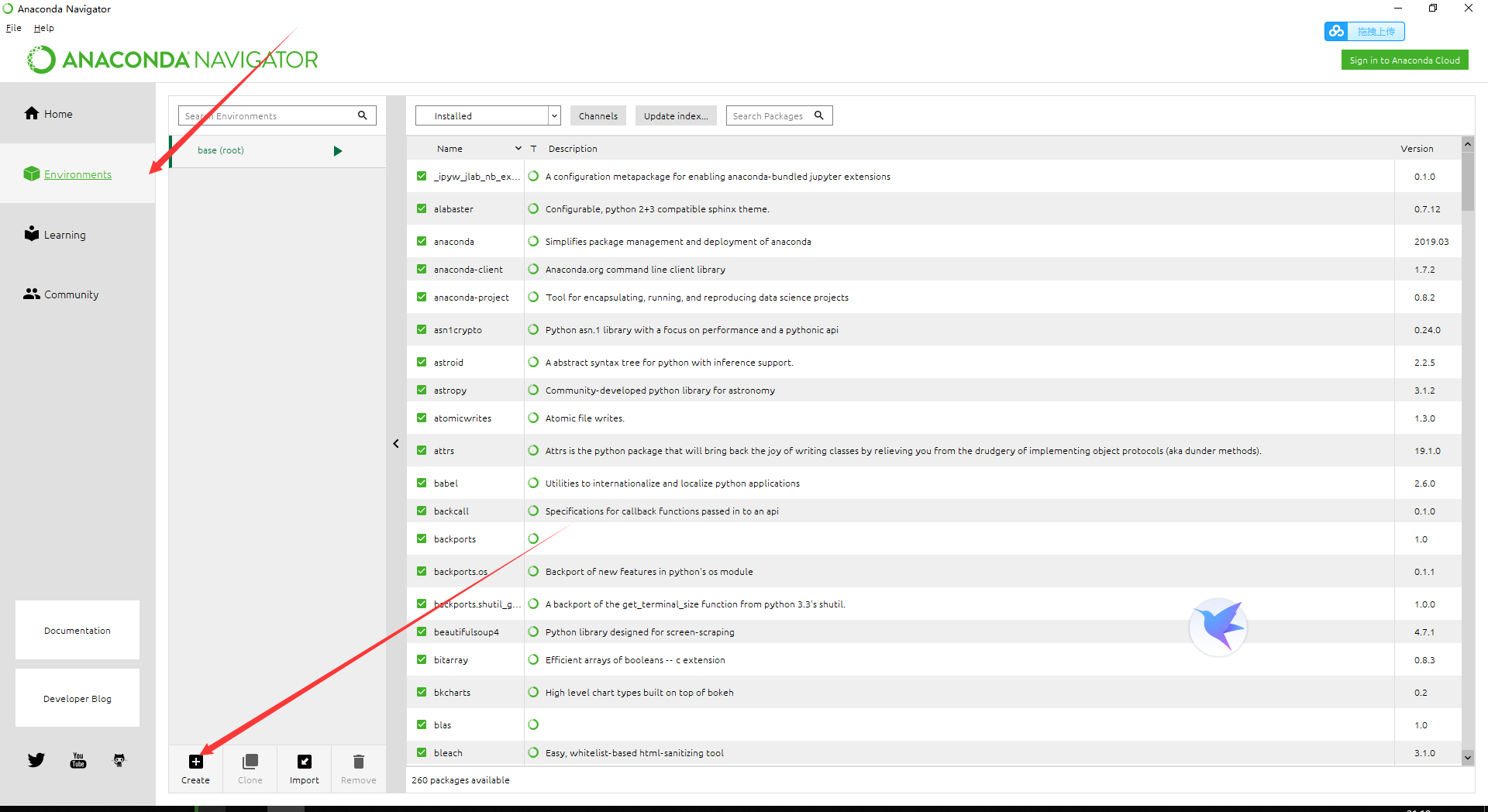1488x812 pixels.
Task: Click magnifier icon in Search Environments
Action: click(x=362, y=115)
